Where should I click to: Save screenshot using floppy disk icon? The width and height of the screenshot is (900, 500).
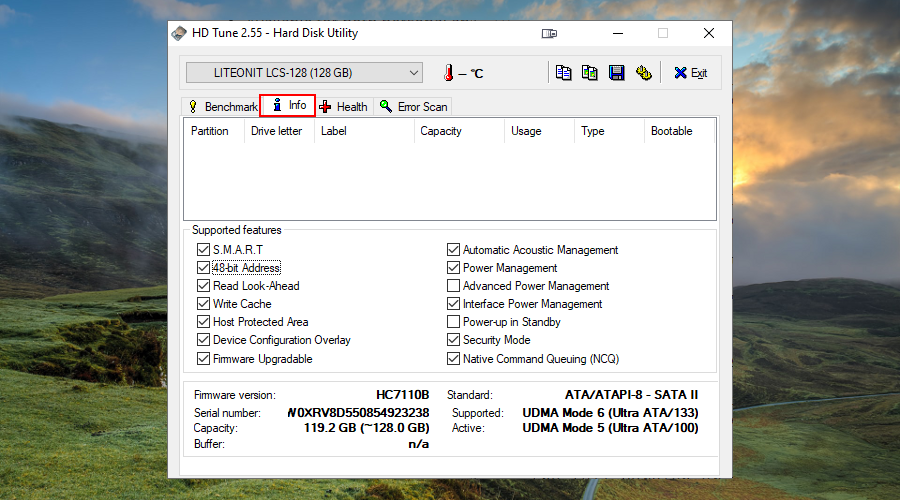[616, 73]
